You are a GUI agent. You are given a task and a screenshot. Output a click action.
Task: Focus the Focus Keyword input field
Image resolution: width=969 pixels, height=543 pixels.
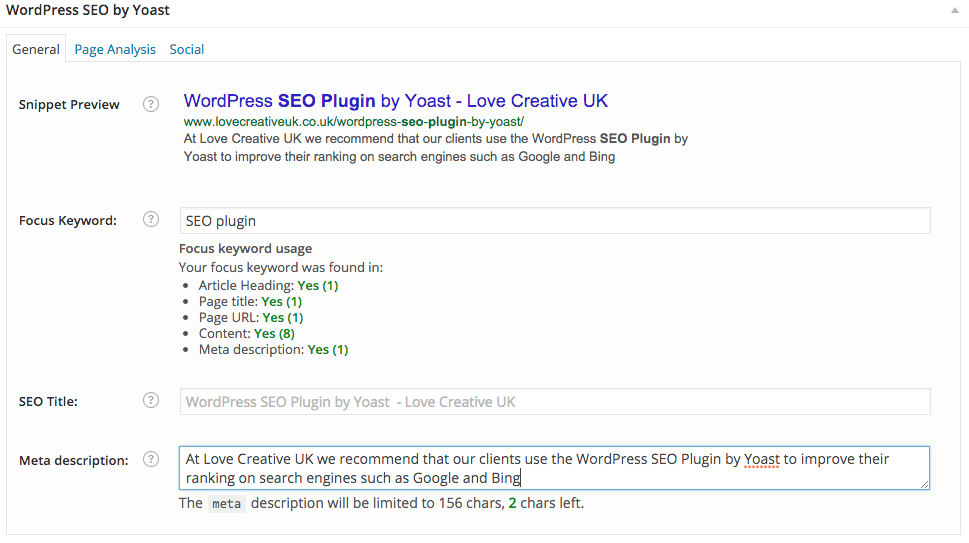click(x=555, y=221)
